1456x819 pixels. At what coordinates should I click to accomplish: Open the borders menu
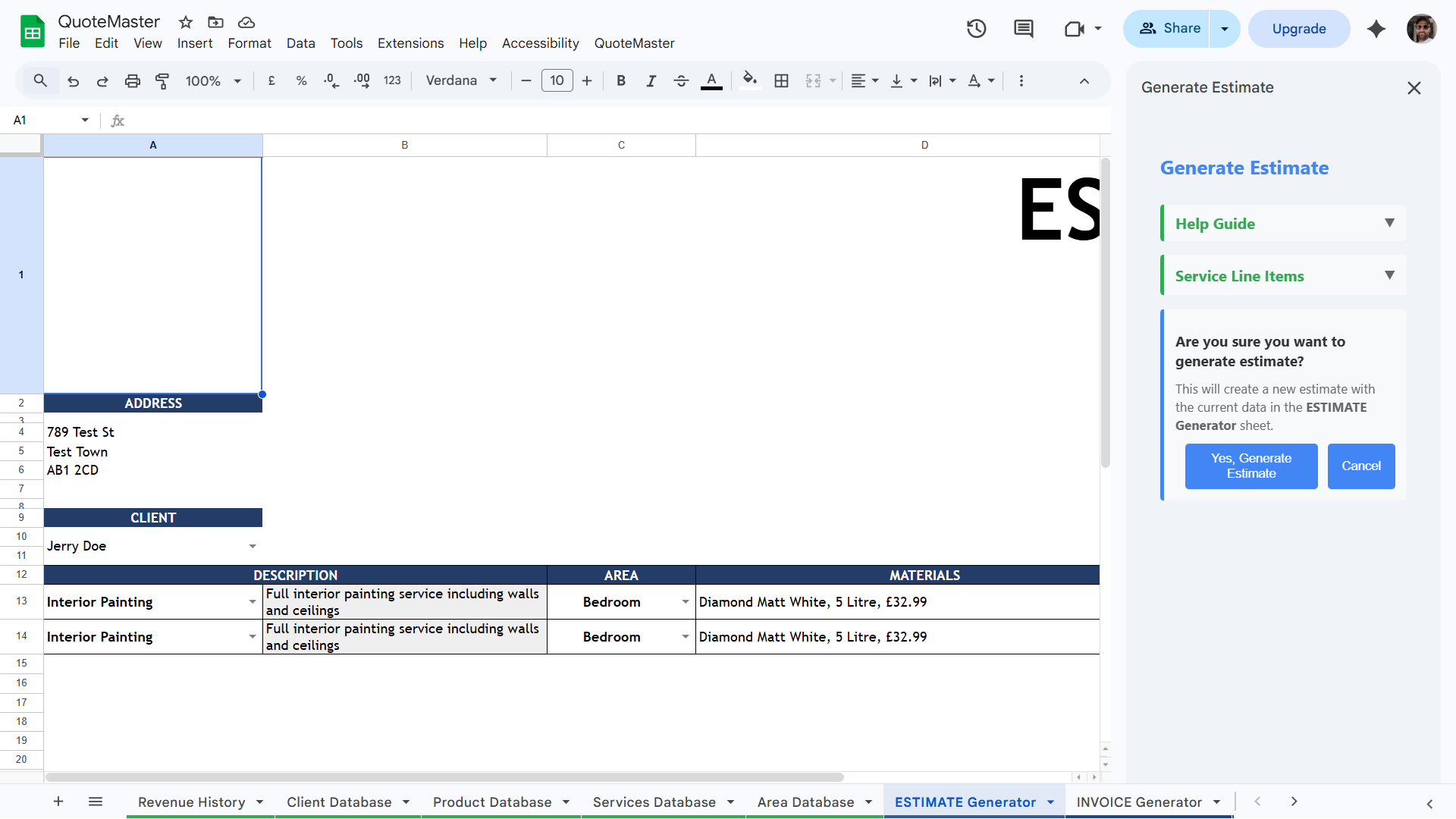point(782,80)
